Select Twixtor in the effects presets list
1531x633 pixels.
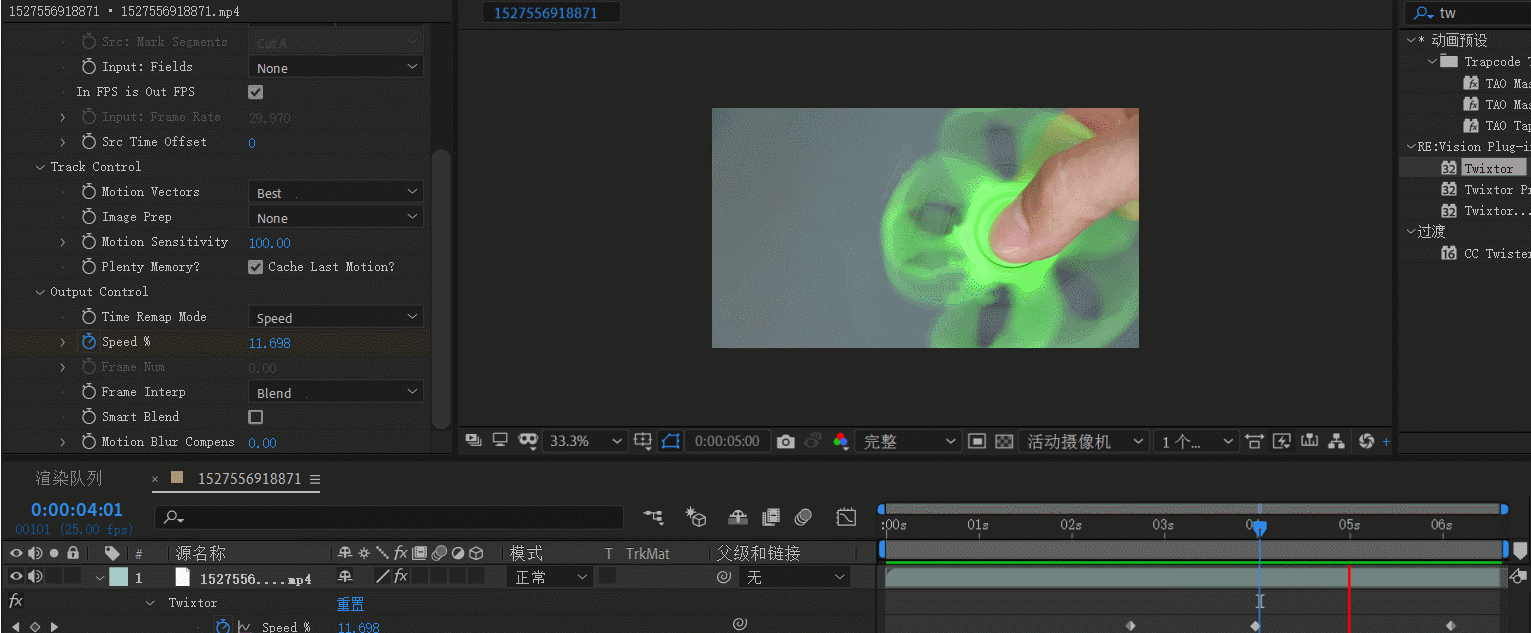pos(1488,168)
